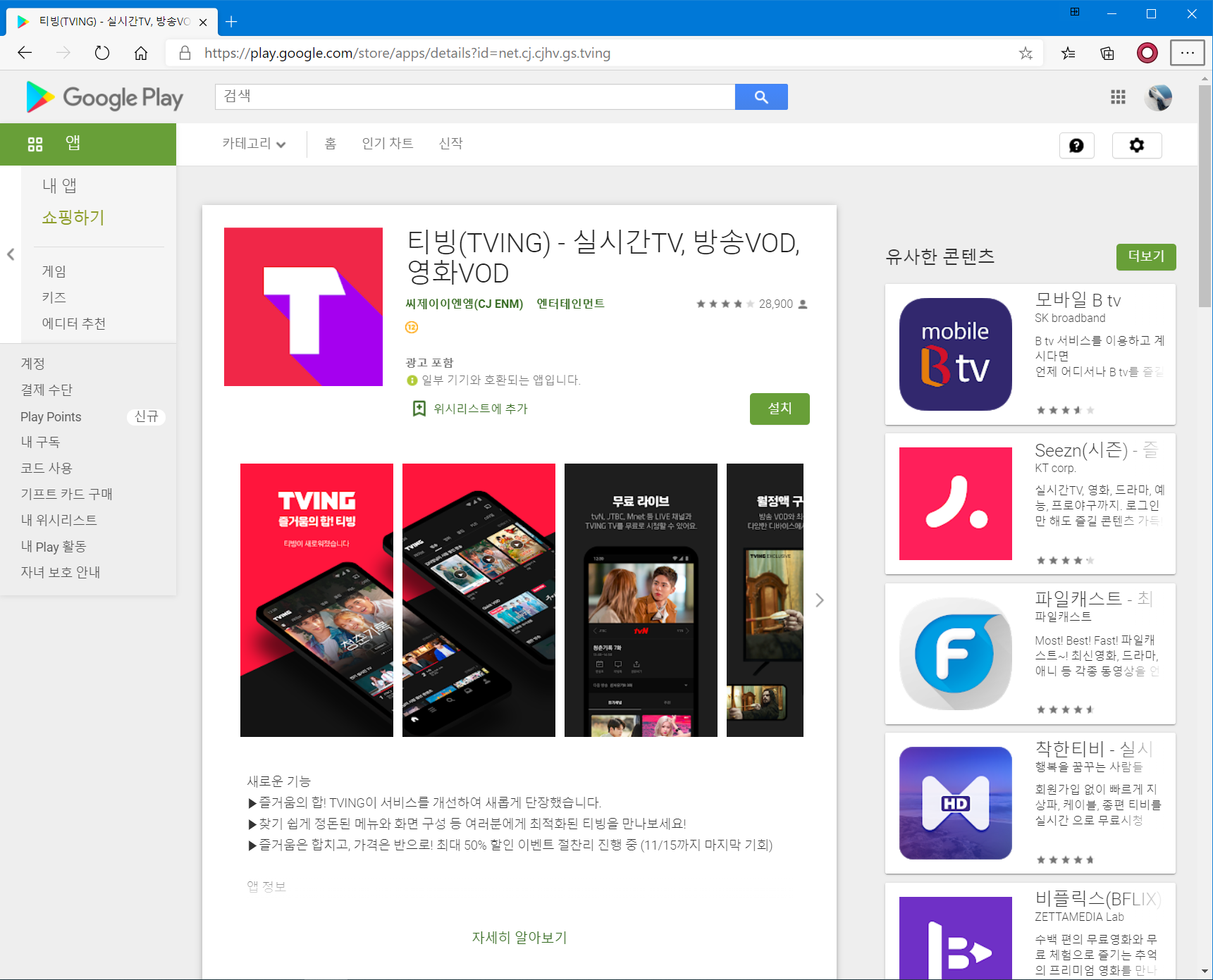
Task: Open a new browser tab
Action: [x=231, y=22]
